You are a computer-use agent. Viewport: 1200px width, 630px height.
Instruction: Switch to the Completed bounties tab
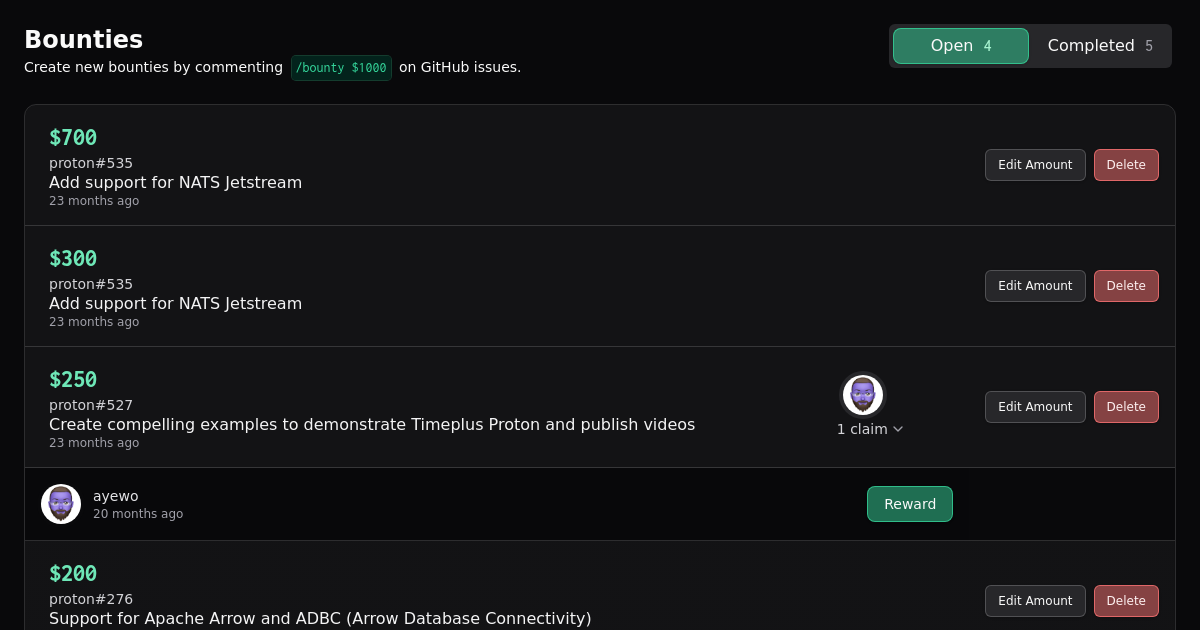click(x=1099, y=46)
